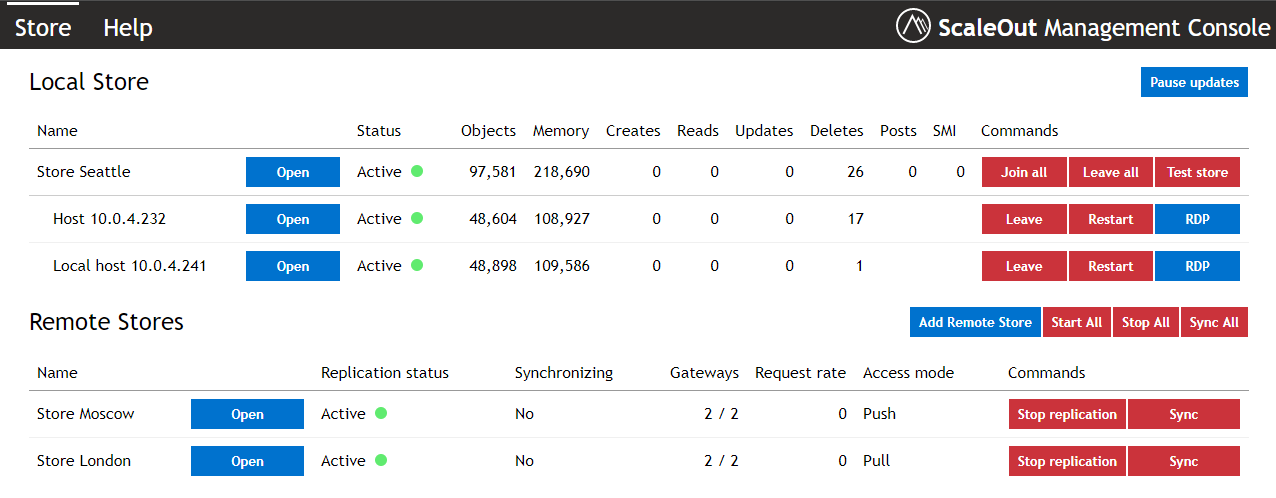Click the Gateways column header
The height and width of the screenshot is (498, 1276).
coord(705,373)
